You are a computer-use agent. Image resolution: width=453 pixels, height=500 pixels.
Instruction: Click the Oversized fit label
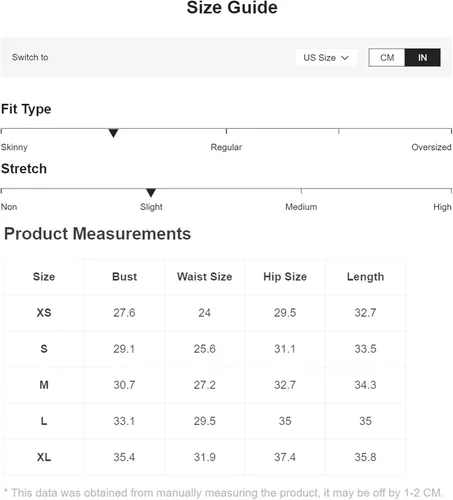[x=431, y=147]
